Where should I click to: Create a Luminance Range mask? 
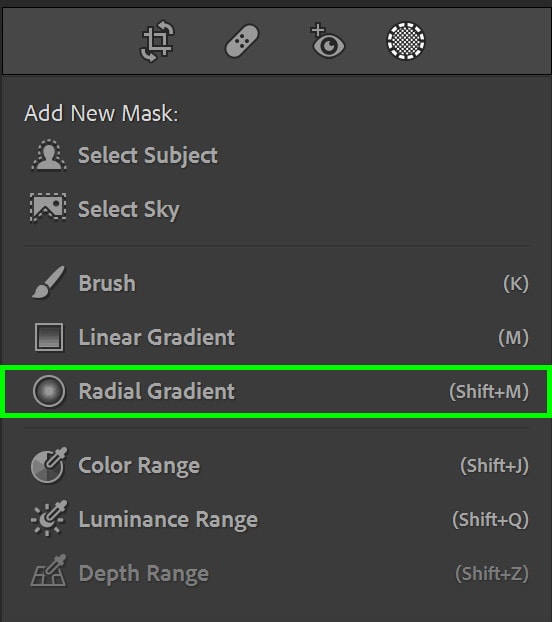[x=276, y=519]
